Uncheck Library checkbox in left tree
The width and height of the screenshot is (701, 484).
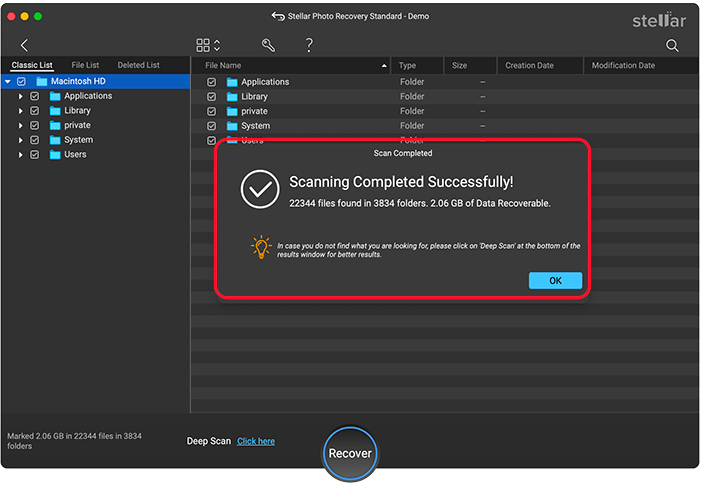coord(34,111)
